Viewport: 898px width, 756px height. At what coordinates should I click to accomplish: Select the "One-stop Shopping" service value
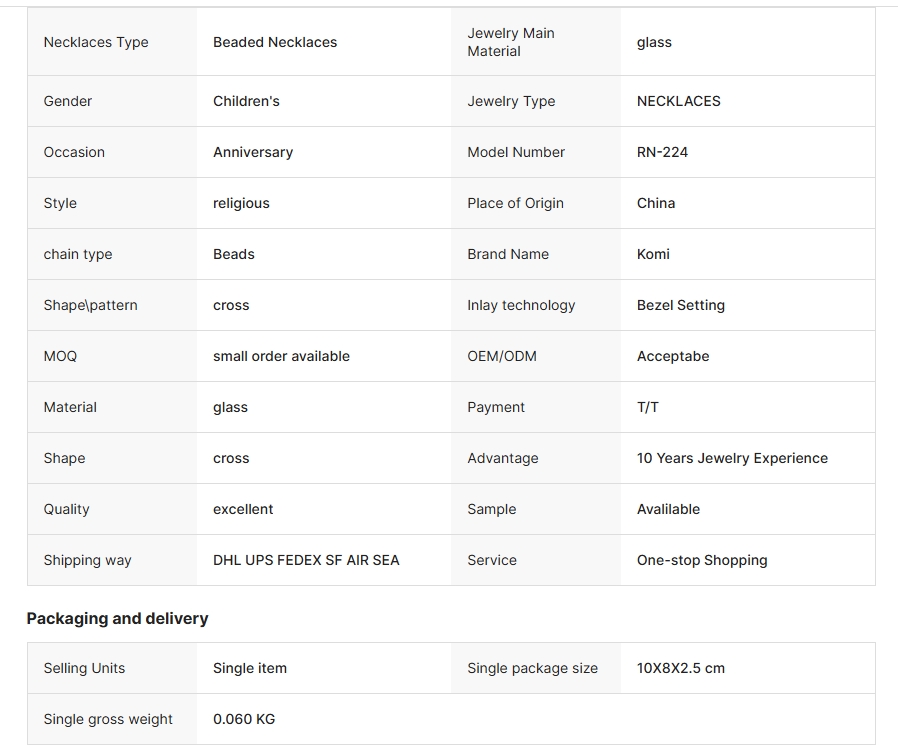point(702,560)
